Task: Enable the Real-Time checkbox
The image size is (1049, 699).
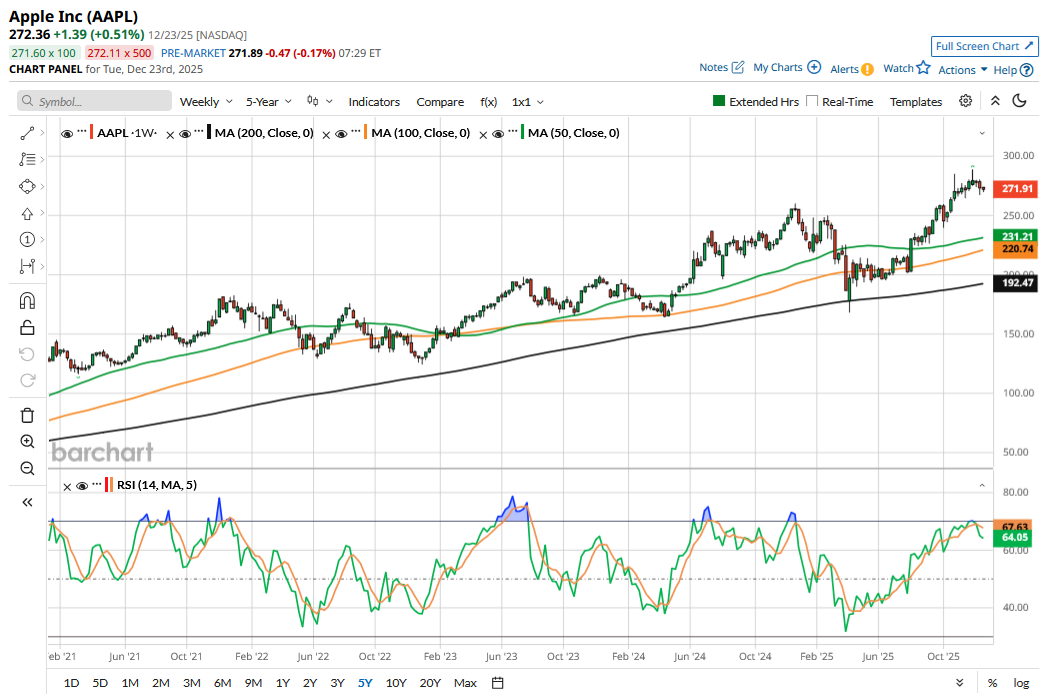Action: pos(812,101)
